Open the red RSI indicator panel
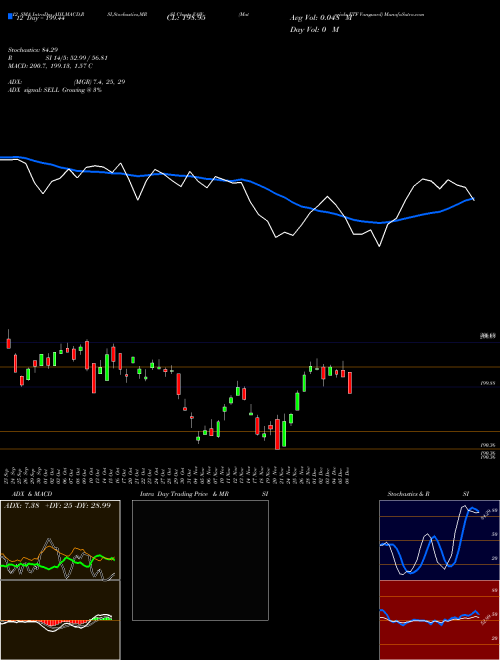 tap(439, 620)
